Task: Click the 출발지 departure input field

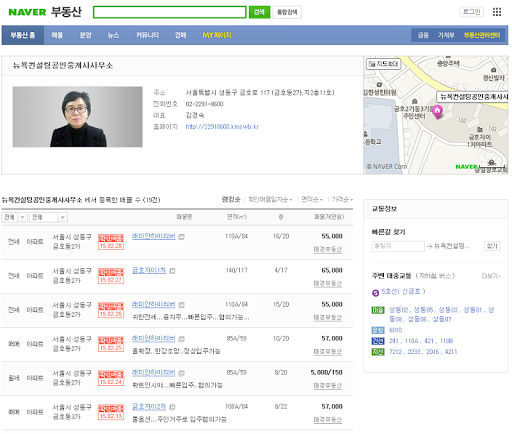Action: coord(398,246)
